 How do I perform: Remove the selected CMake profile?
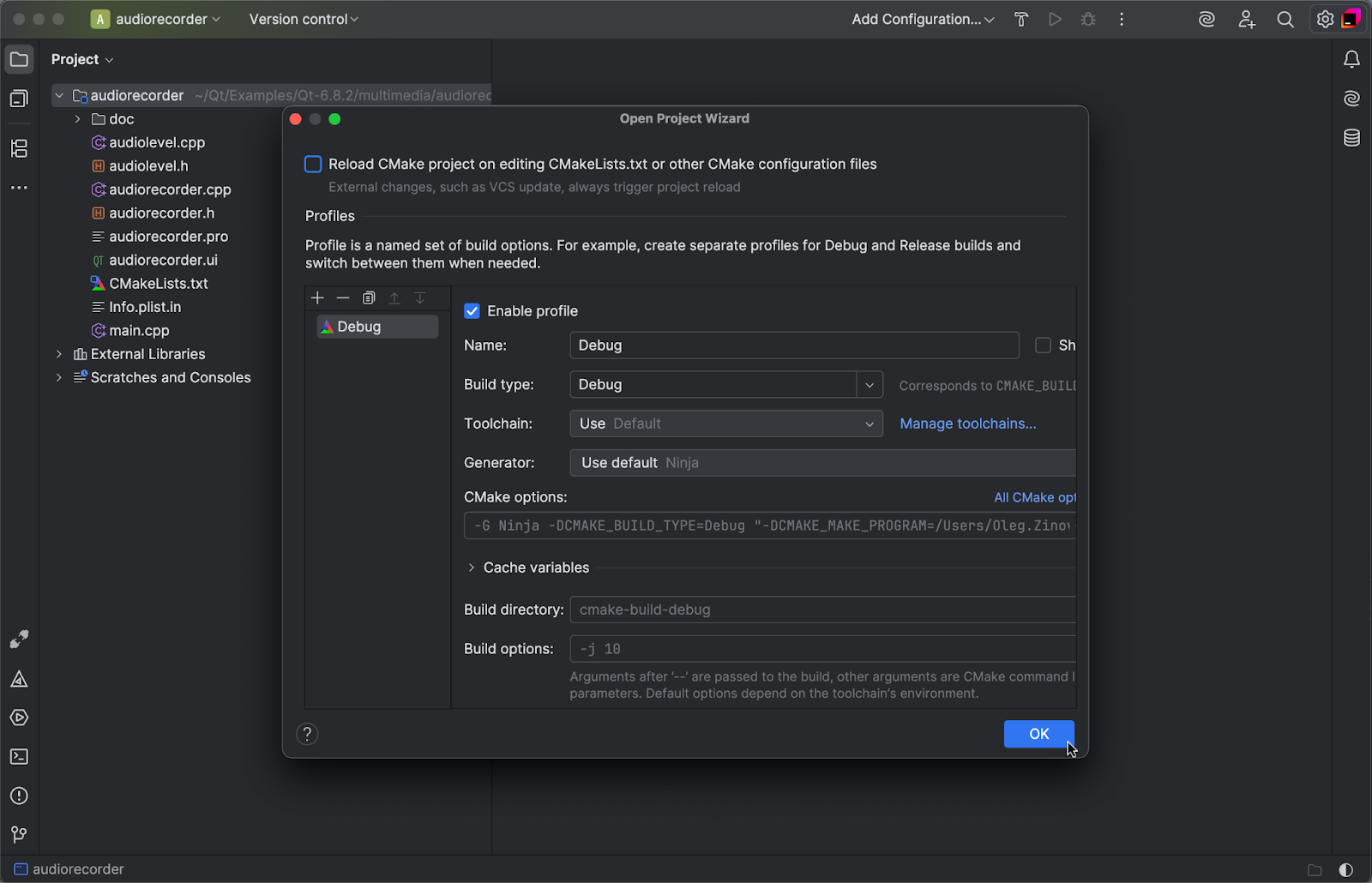343,297
